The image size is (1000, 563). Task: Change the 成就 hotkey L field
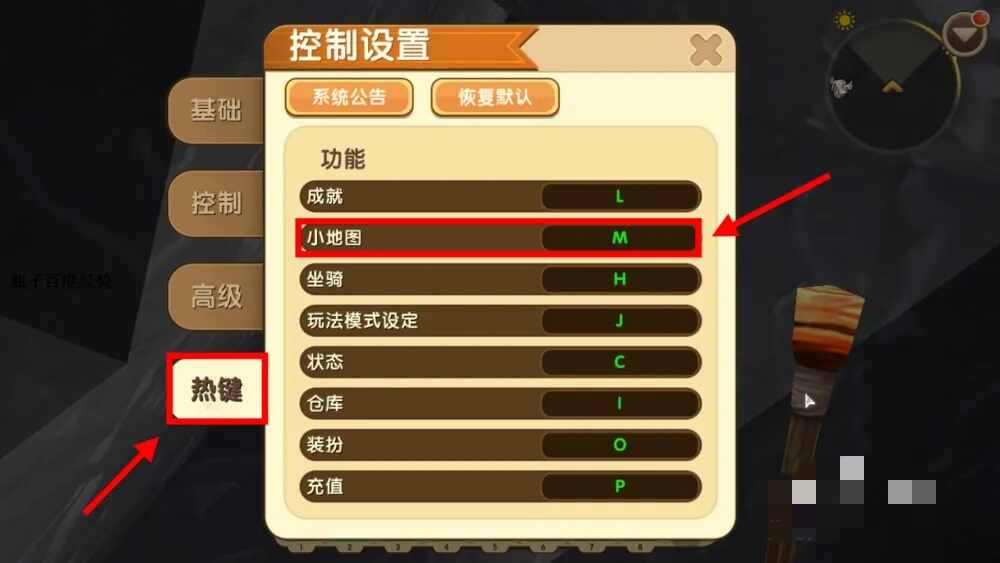620,196
